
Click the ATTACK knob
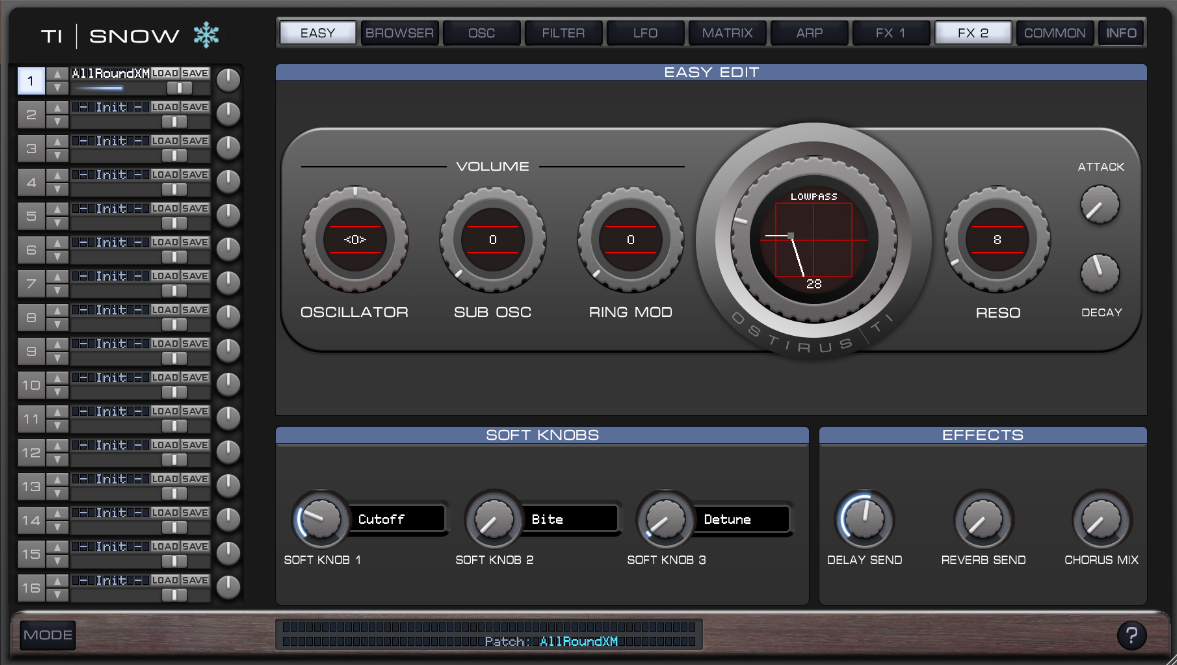(x=1100, y=205)
